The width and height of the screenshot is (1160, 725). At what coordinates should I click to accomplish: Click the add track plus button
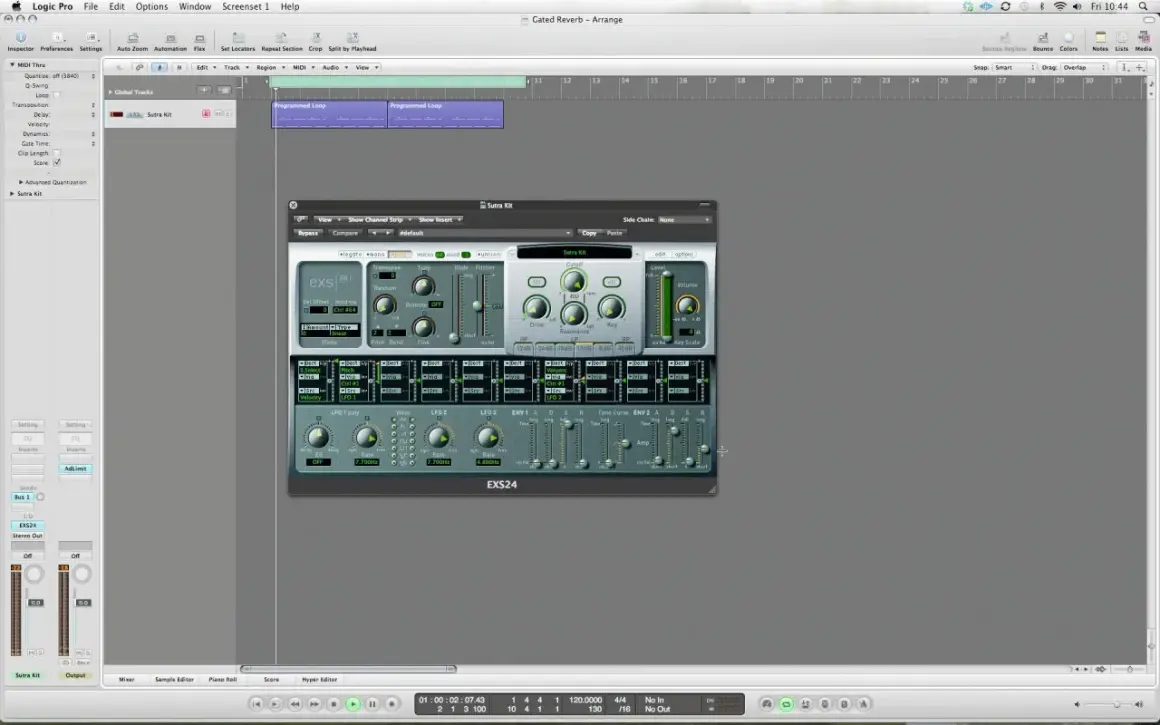click(x=203, y=90)
